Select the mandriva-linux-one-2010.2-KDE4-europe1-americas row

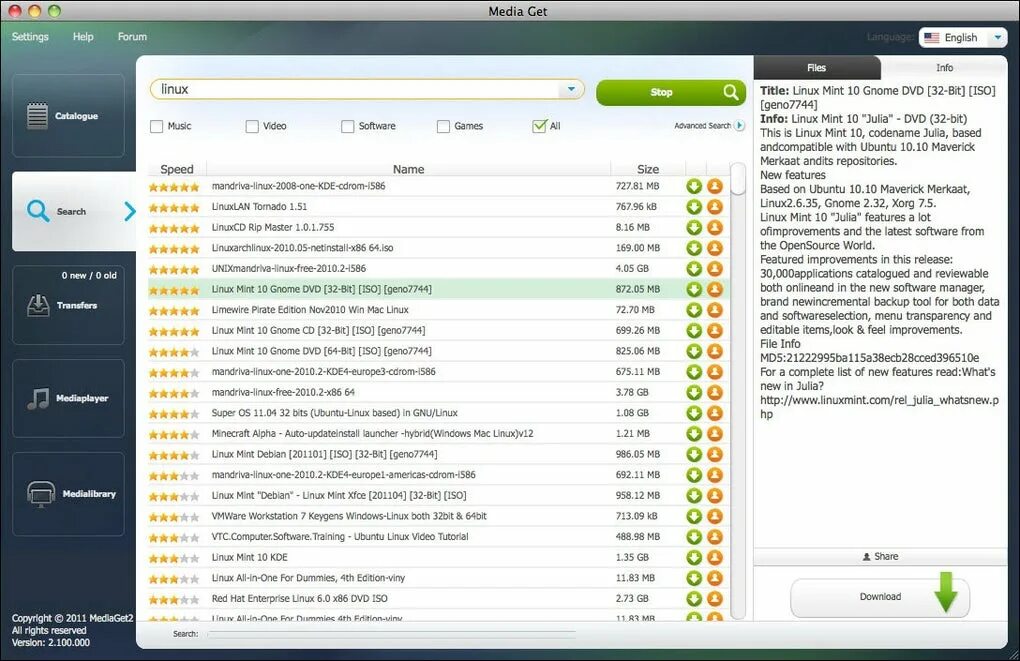click(438, 475)
